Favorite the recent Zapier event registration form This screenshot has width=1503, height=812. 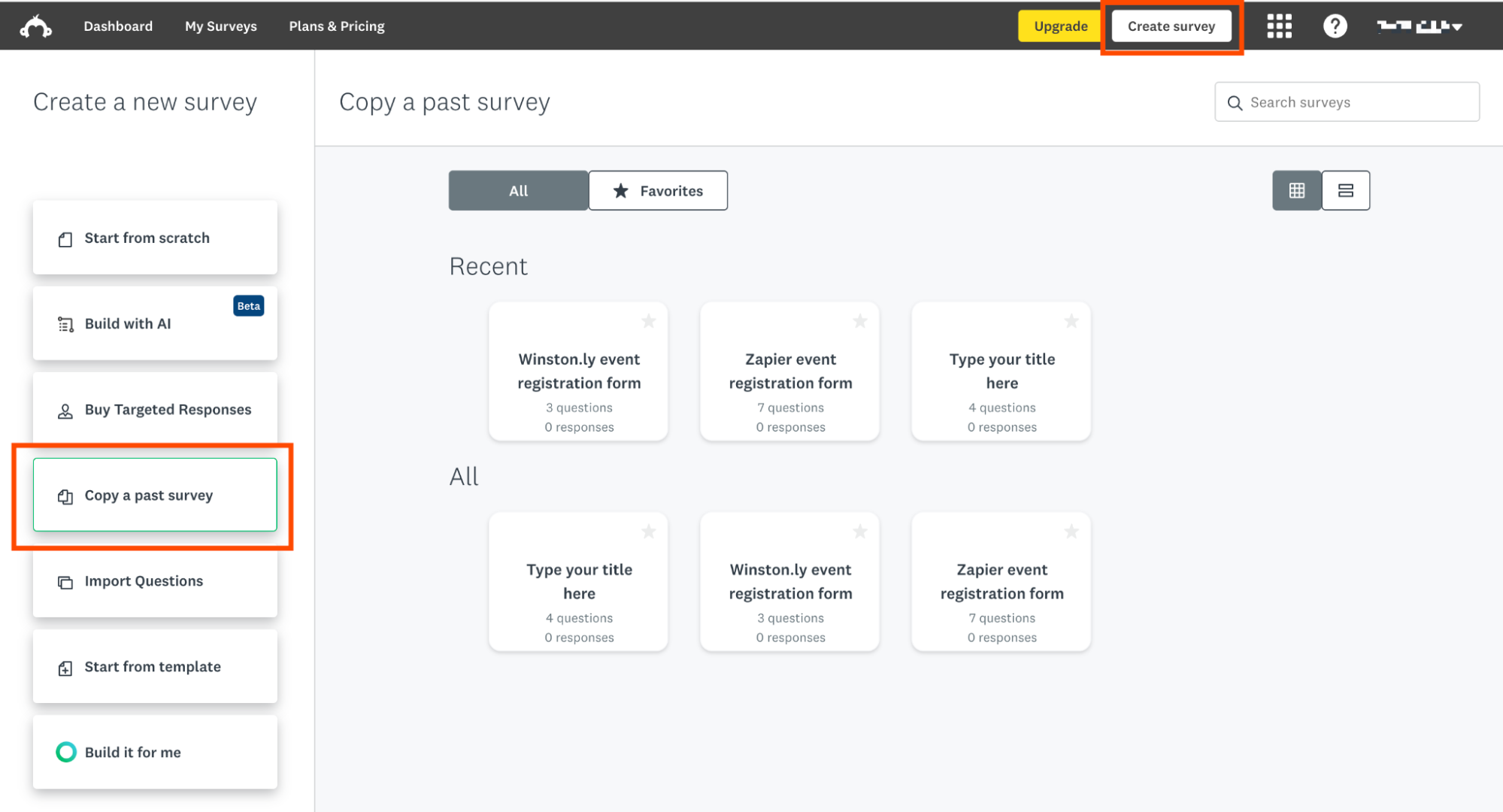coord(860,322)
